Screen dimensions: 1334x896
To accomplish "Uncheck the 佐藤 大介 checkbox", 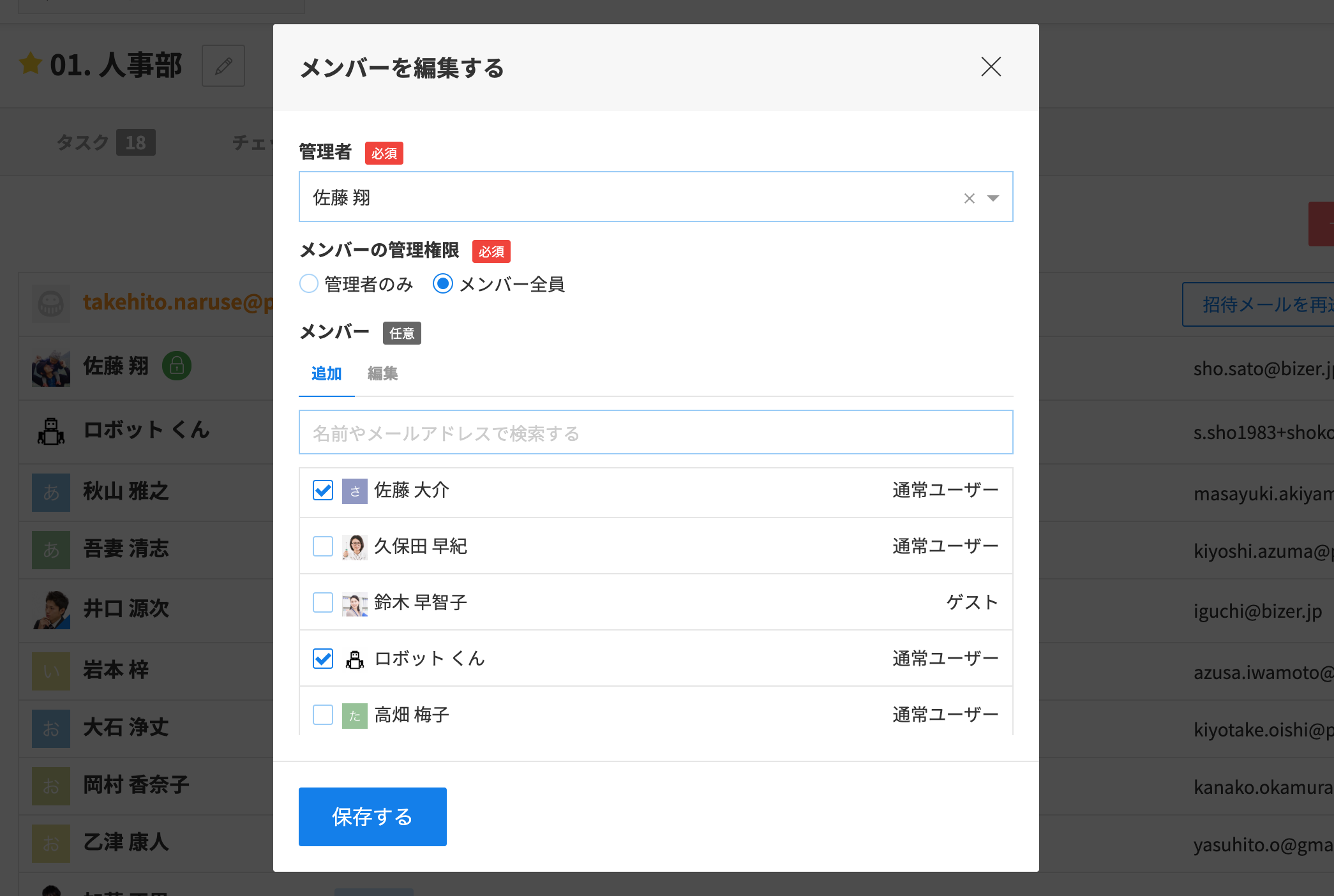I will click(323, 490).
